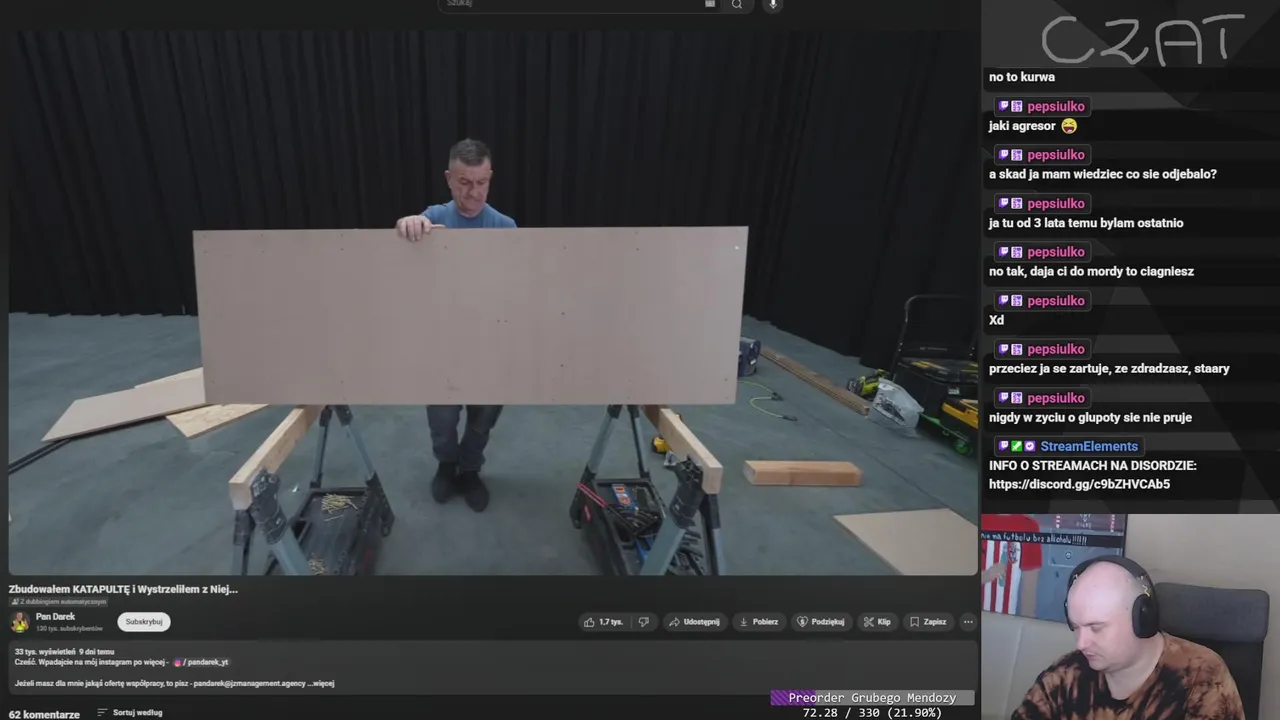This screenshot has height=720, width=1280.
Task: Click StreamElements username in chat
Action: point(1089,446)
